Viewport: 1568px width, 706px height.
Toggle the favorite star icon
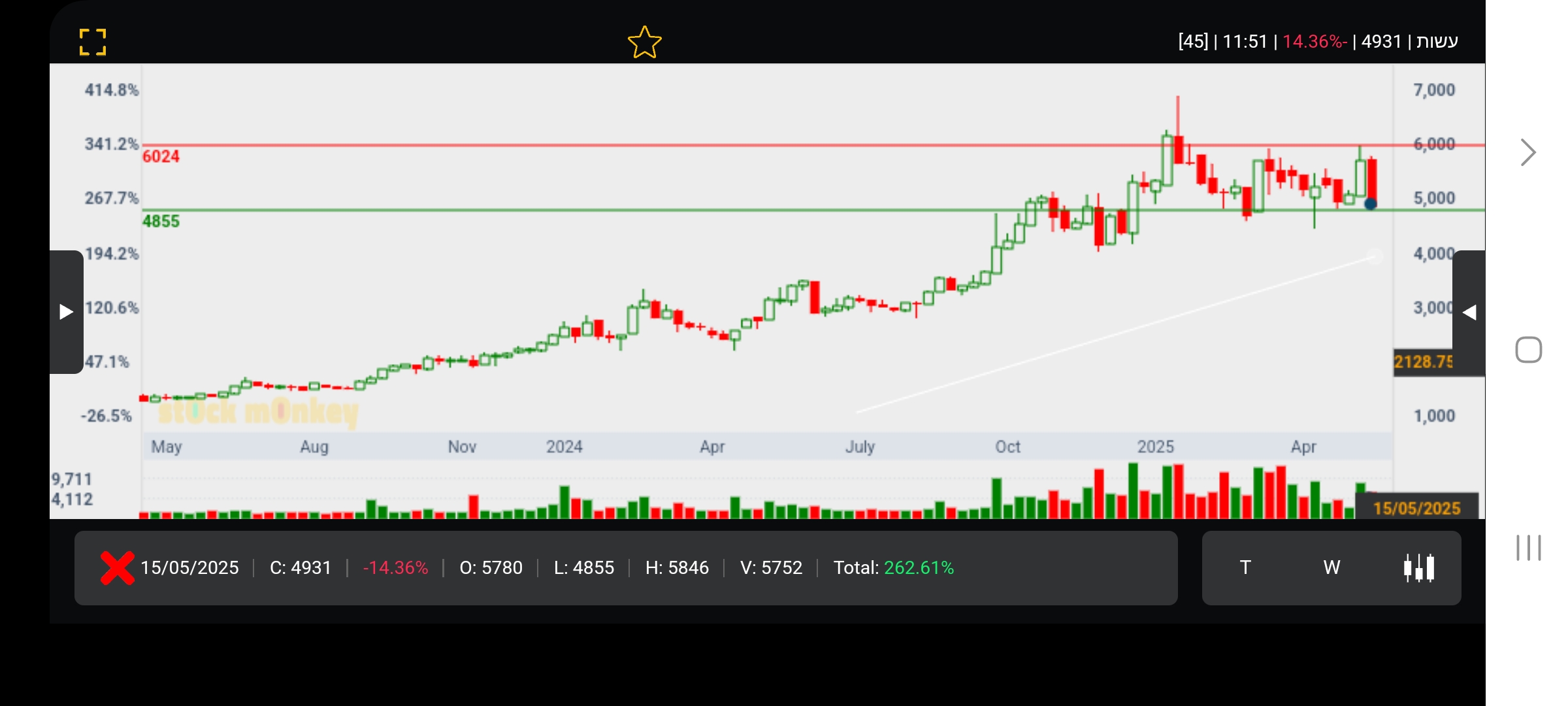[644, 42]
